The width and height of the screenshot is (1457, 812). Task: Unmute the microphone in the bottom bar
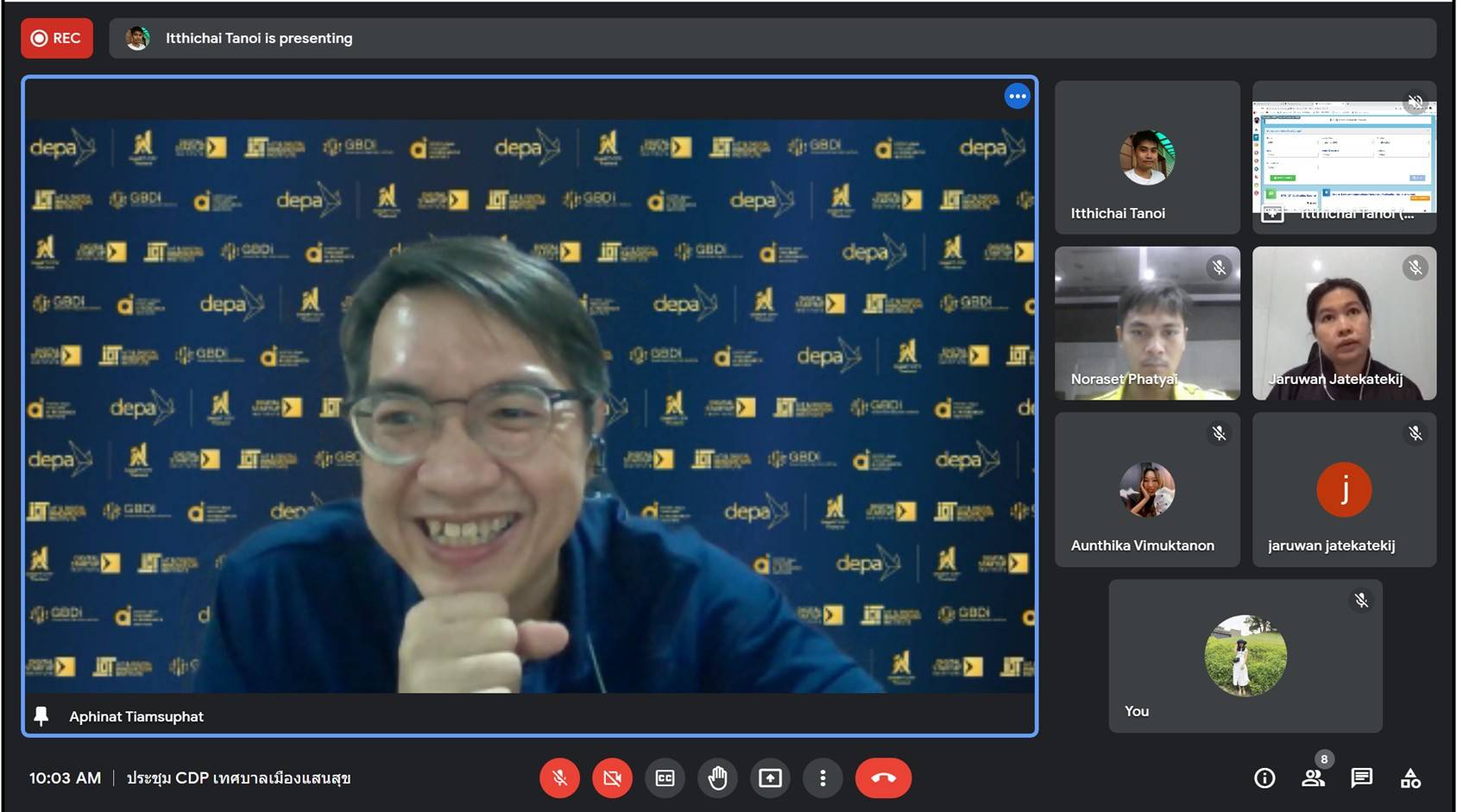(559, 778)
